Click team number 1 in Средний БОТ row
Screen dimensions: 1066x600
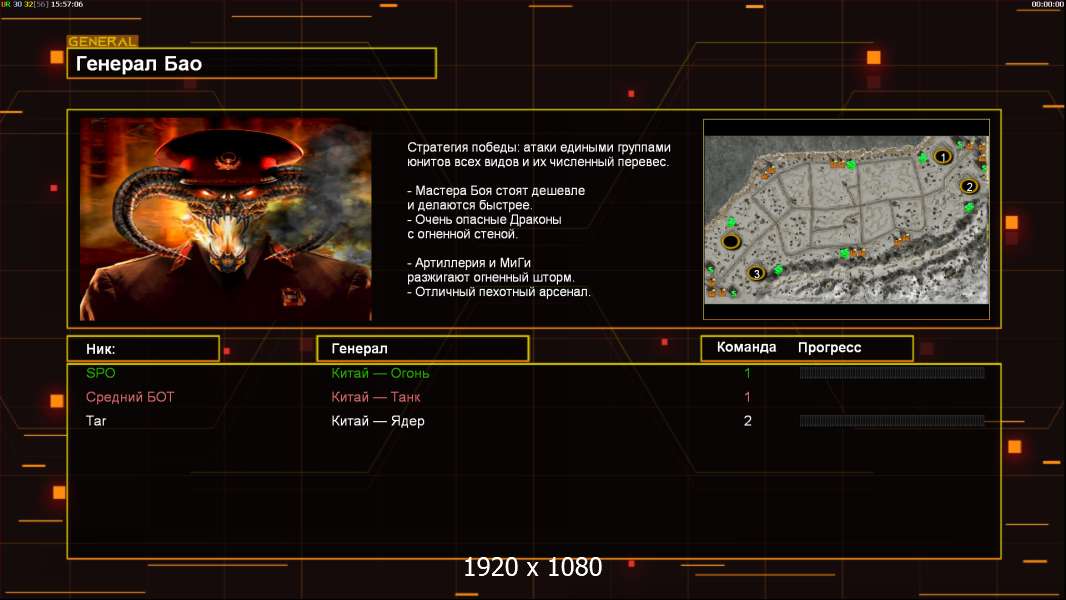[x=747, y=397]
